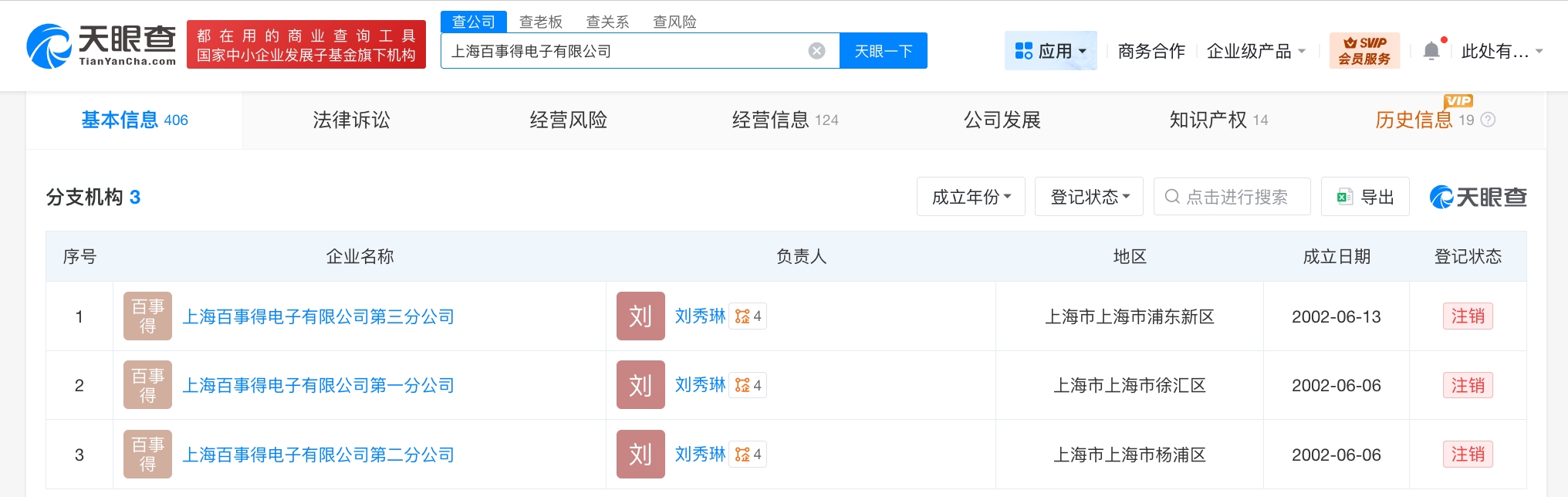The height and width of the screenshot is (497, 1568).
Task: Click the help question mark beside 历史信息
Action: [x=1489, y=120]
